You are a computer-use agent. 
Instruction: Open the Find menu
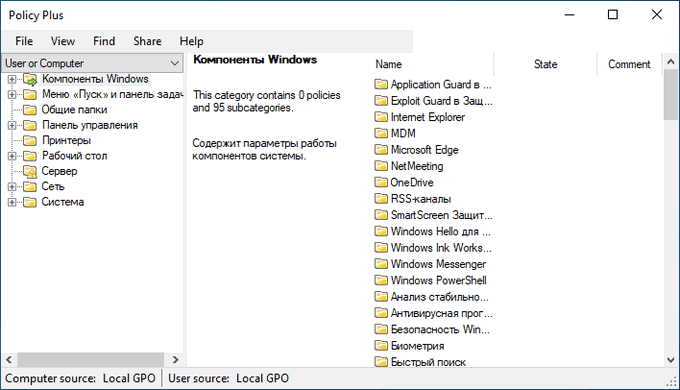click(x=104, y=41)
